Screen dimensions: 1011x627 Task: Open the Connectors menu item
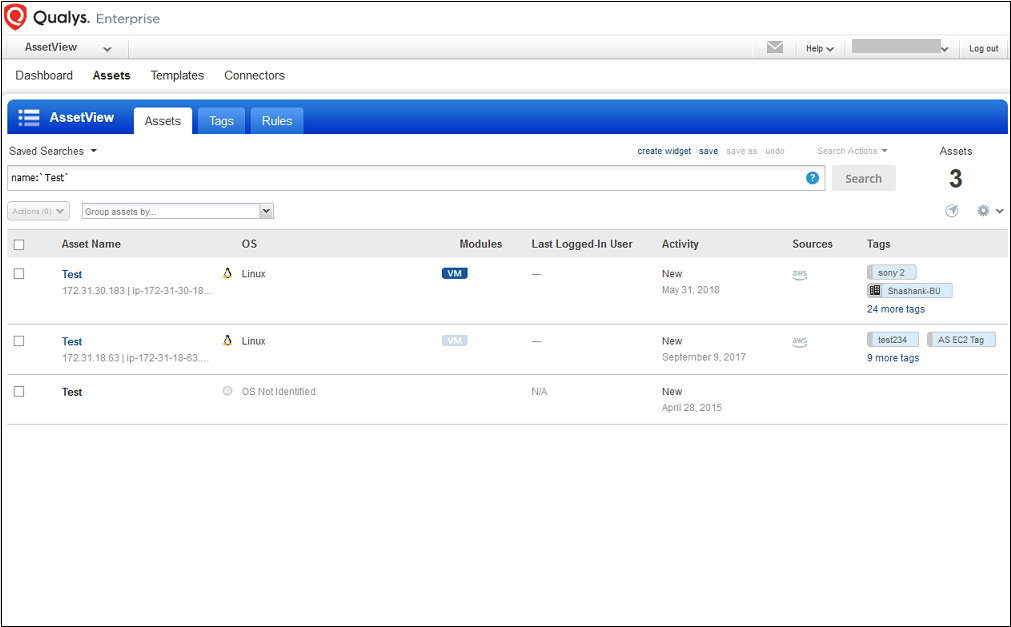254,75
